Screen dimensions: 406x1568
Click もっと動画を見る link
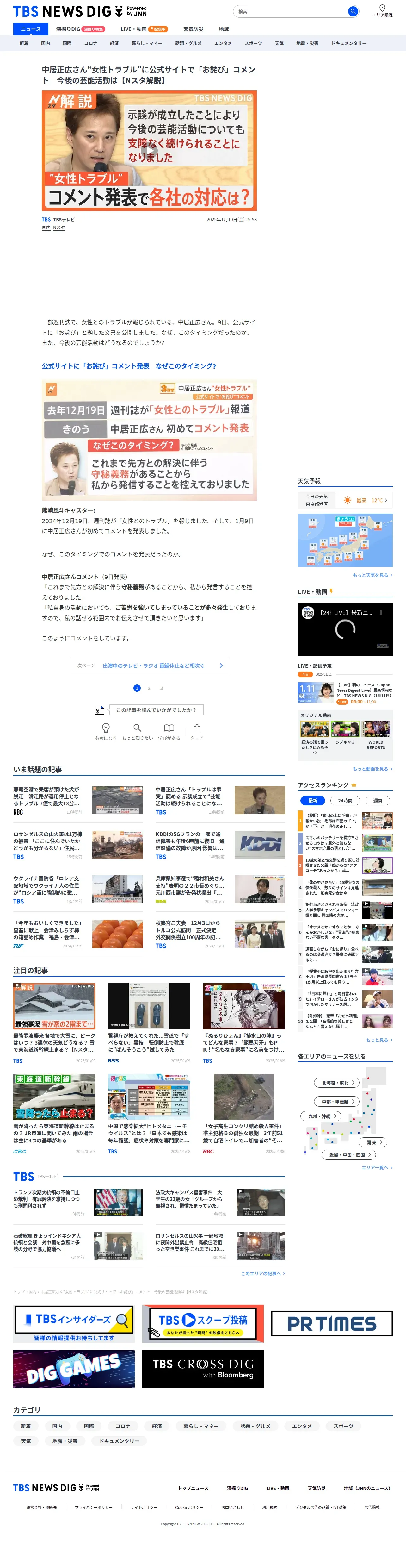[372, 769]
